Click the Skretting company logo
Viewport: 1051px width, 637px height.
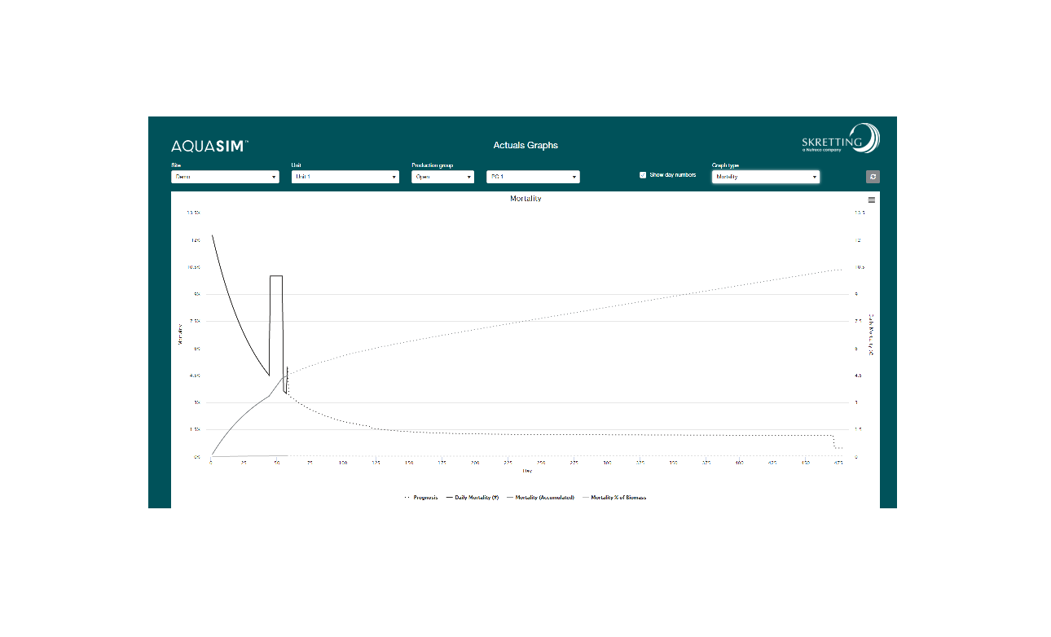840,140
